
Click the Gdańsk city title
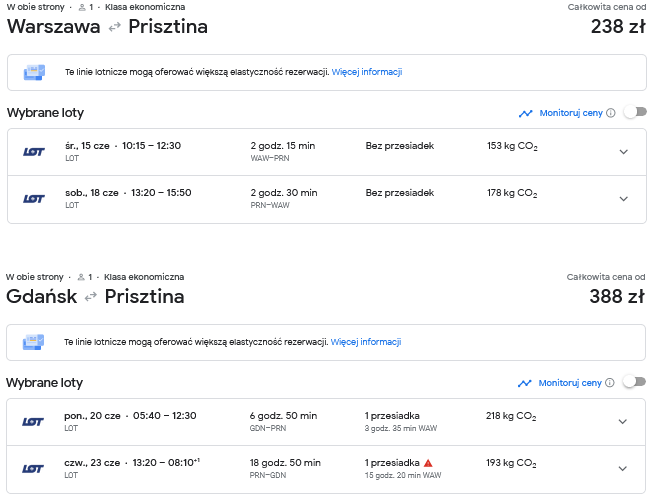[42, 296]
